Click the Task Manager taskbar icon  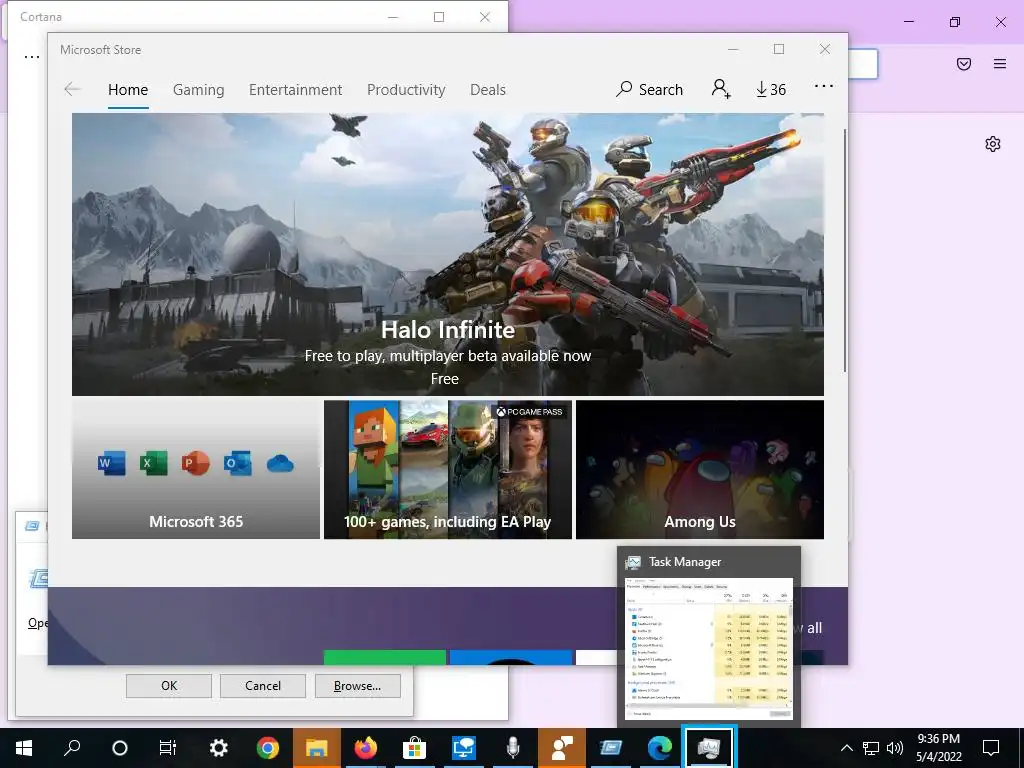pos(709,747)
